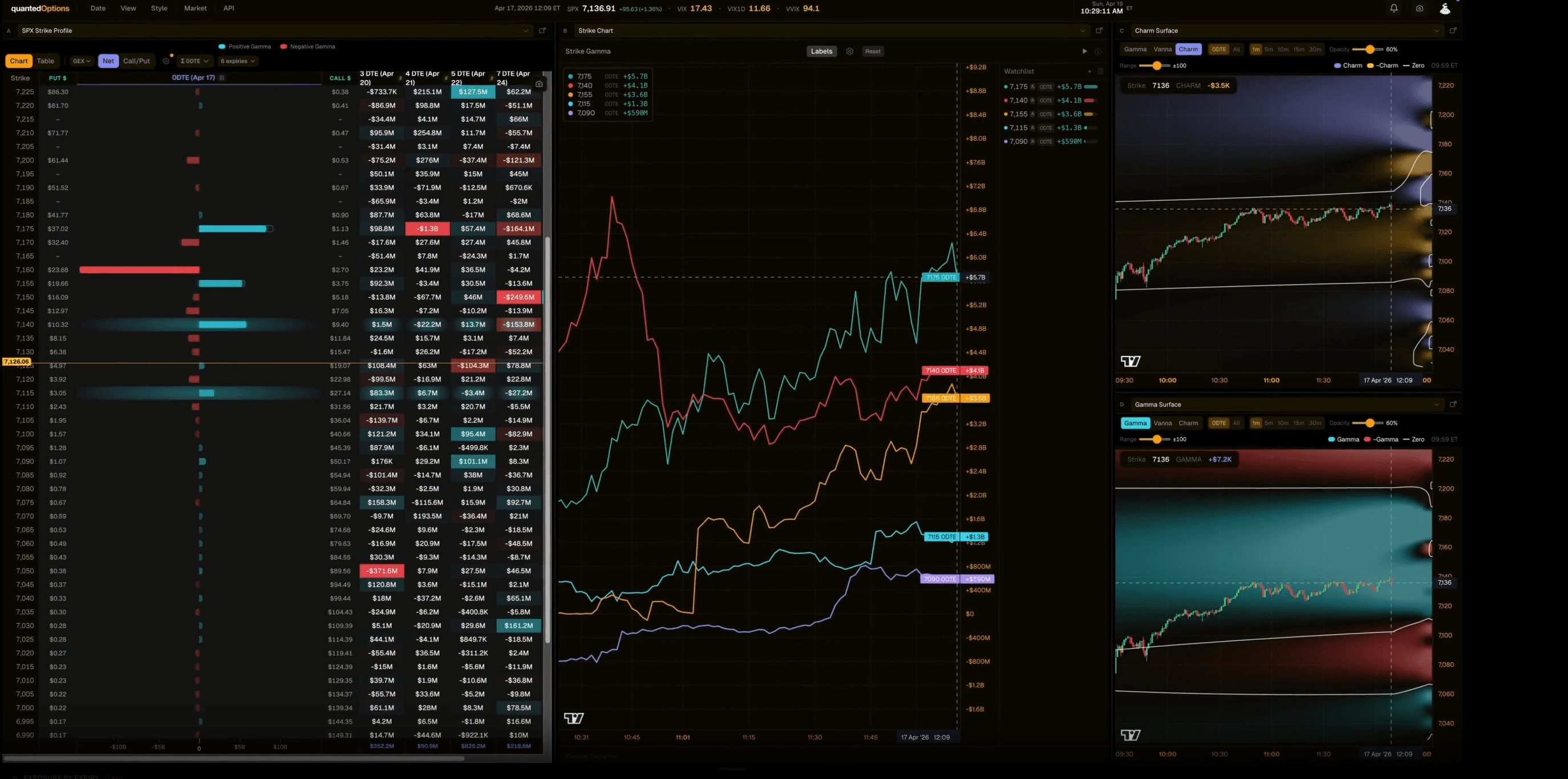Adjust the Charm Surface Opacity slider
The width and height of the screenshot is (1568, 779).
[x=1368, y=49]
